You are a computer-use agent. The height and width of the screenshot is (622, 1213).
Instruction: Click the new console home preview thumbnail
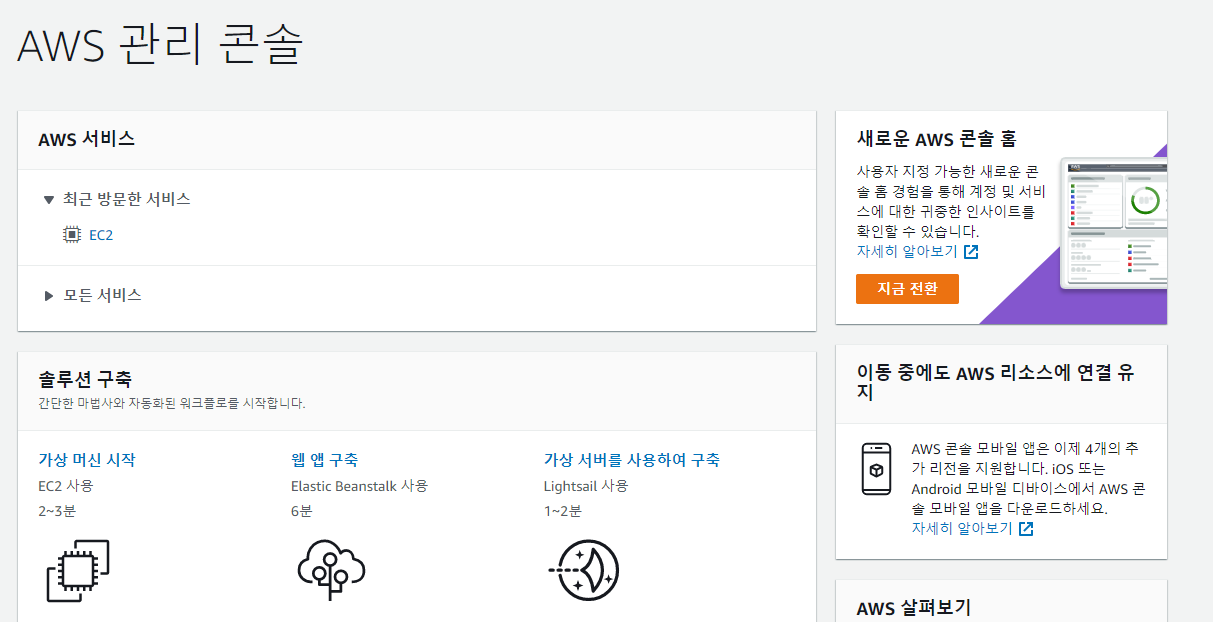pyautogui.click(x=1113, y=224)
